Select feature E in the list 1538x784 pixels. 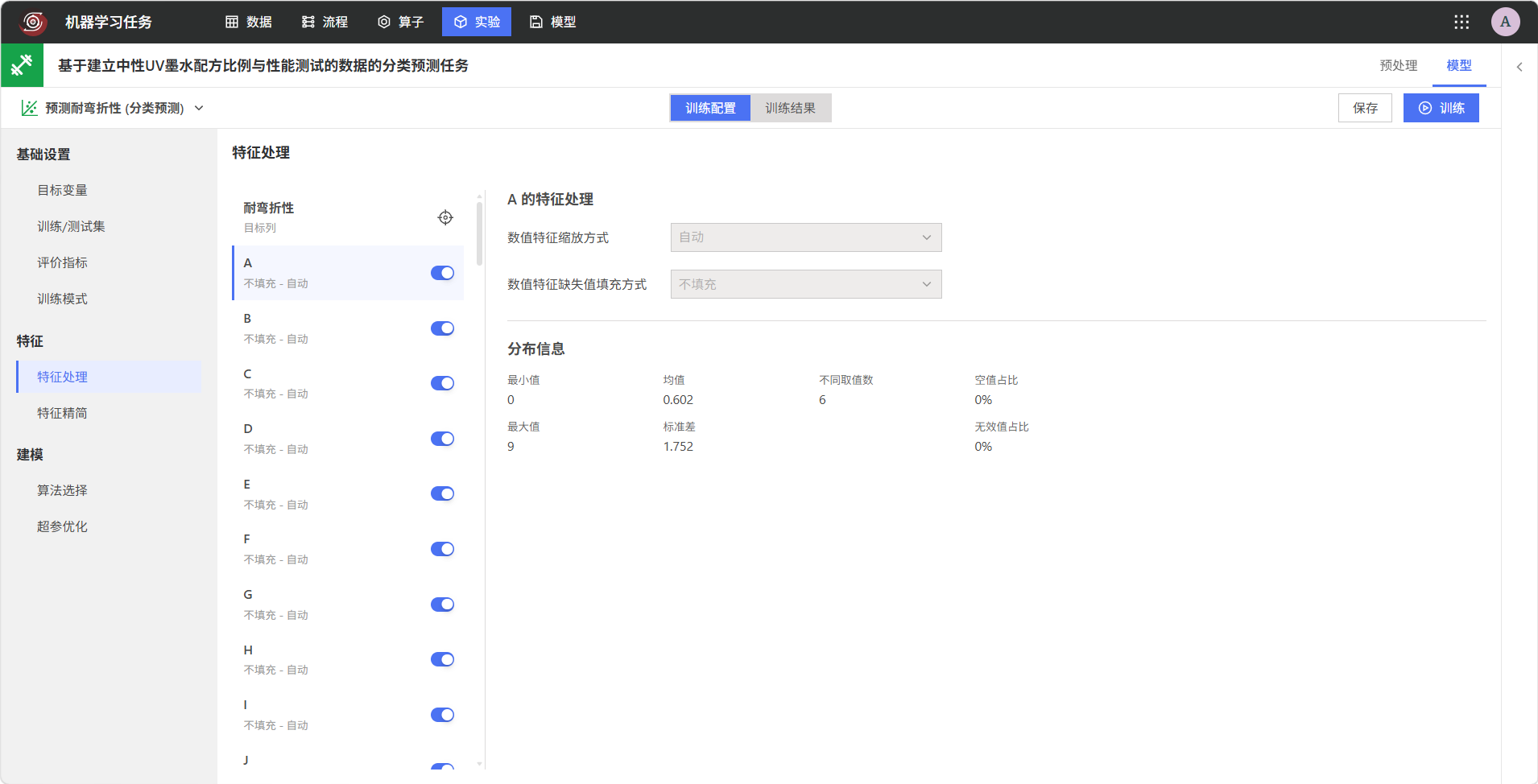[x=348, y=493]
